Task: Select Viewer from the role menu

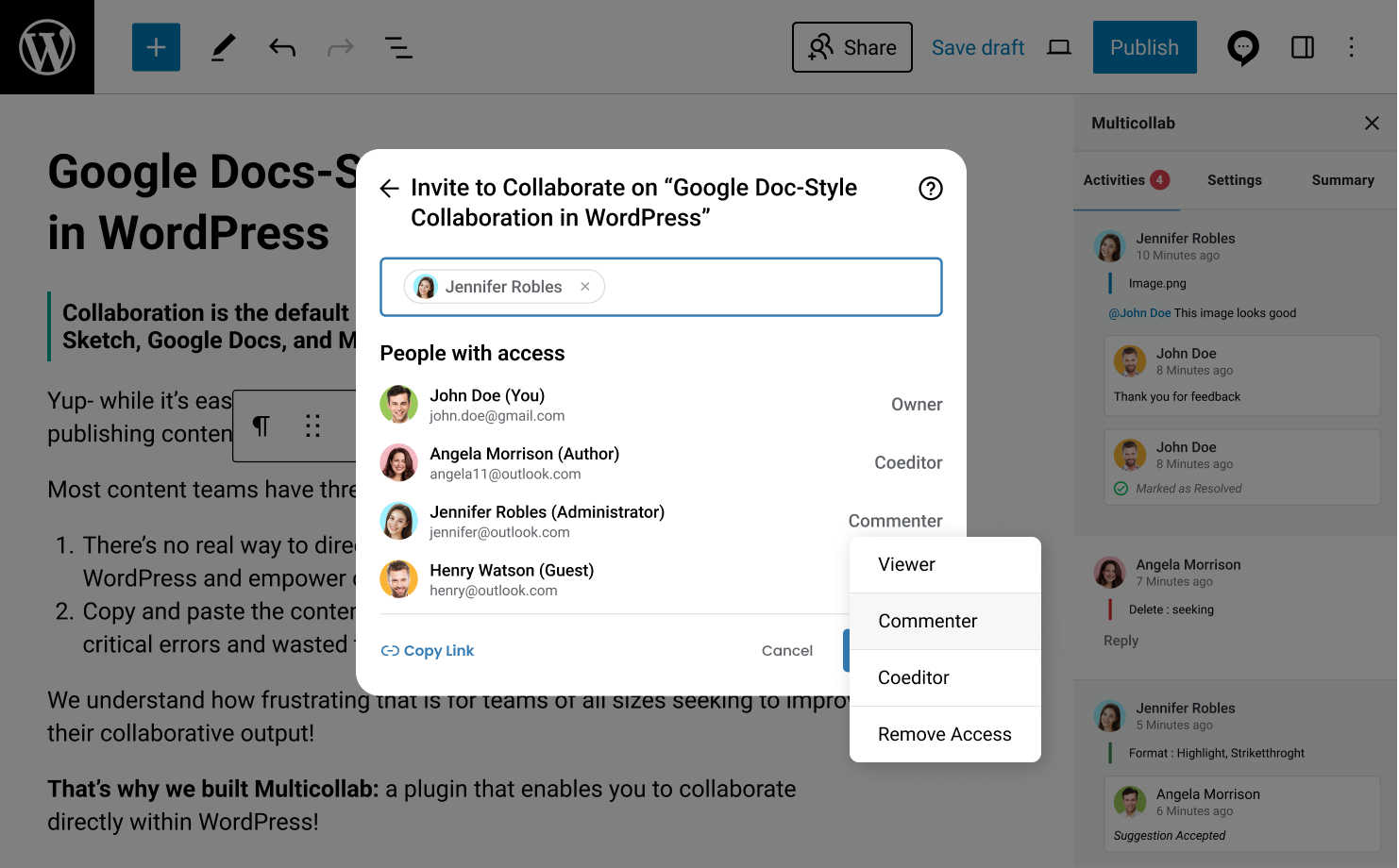Action: 945,565
